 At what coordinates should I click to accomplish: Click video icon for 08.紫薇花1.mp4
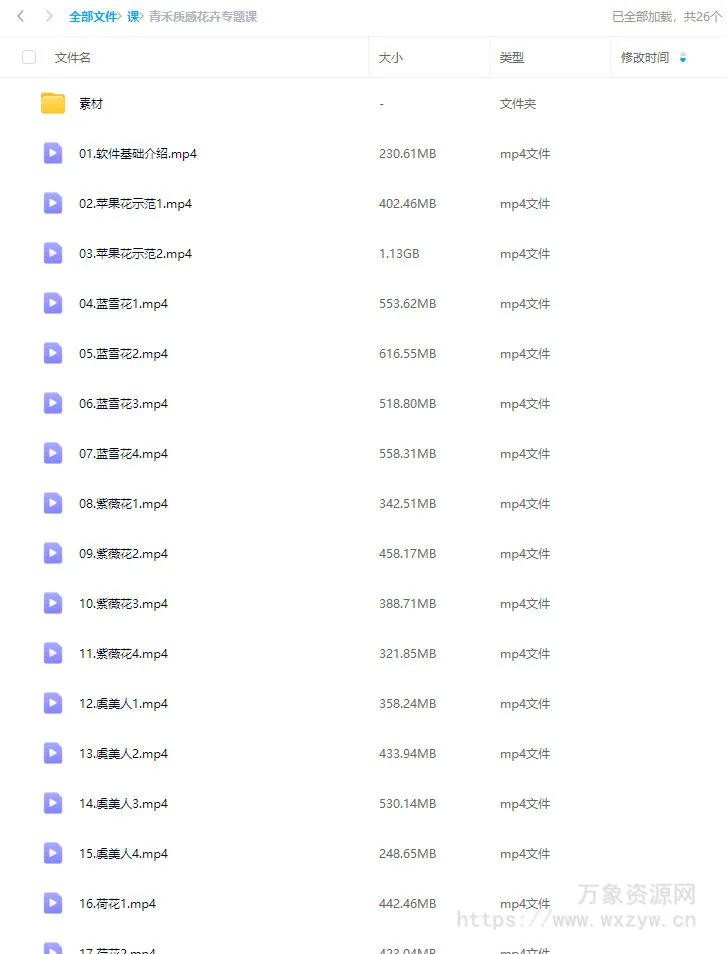[53, 503]
